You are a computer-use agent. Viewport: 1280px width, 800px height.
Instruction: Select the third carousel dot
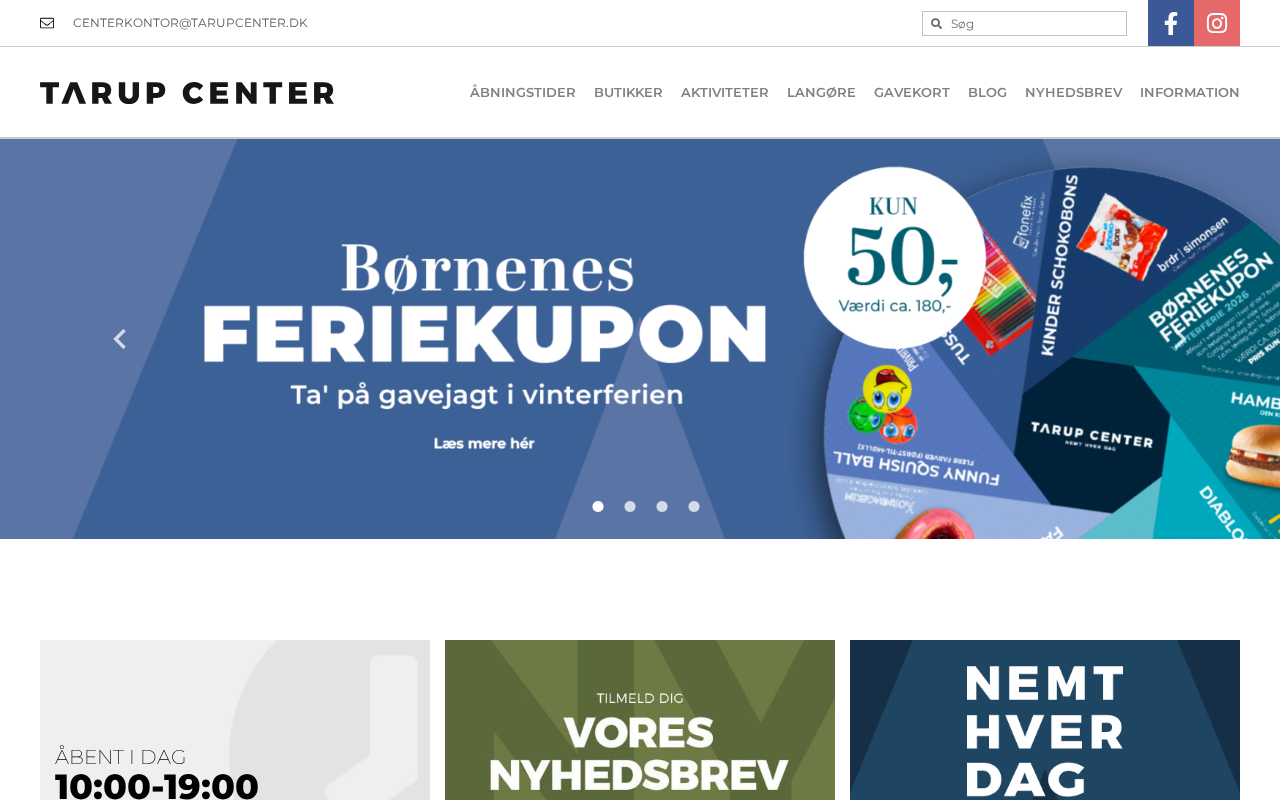pos(662,507)
